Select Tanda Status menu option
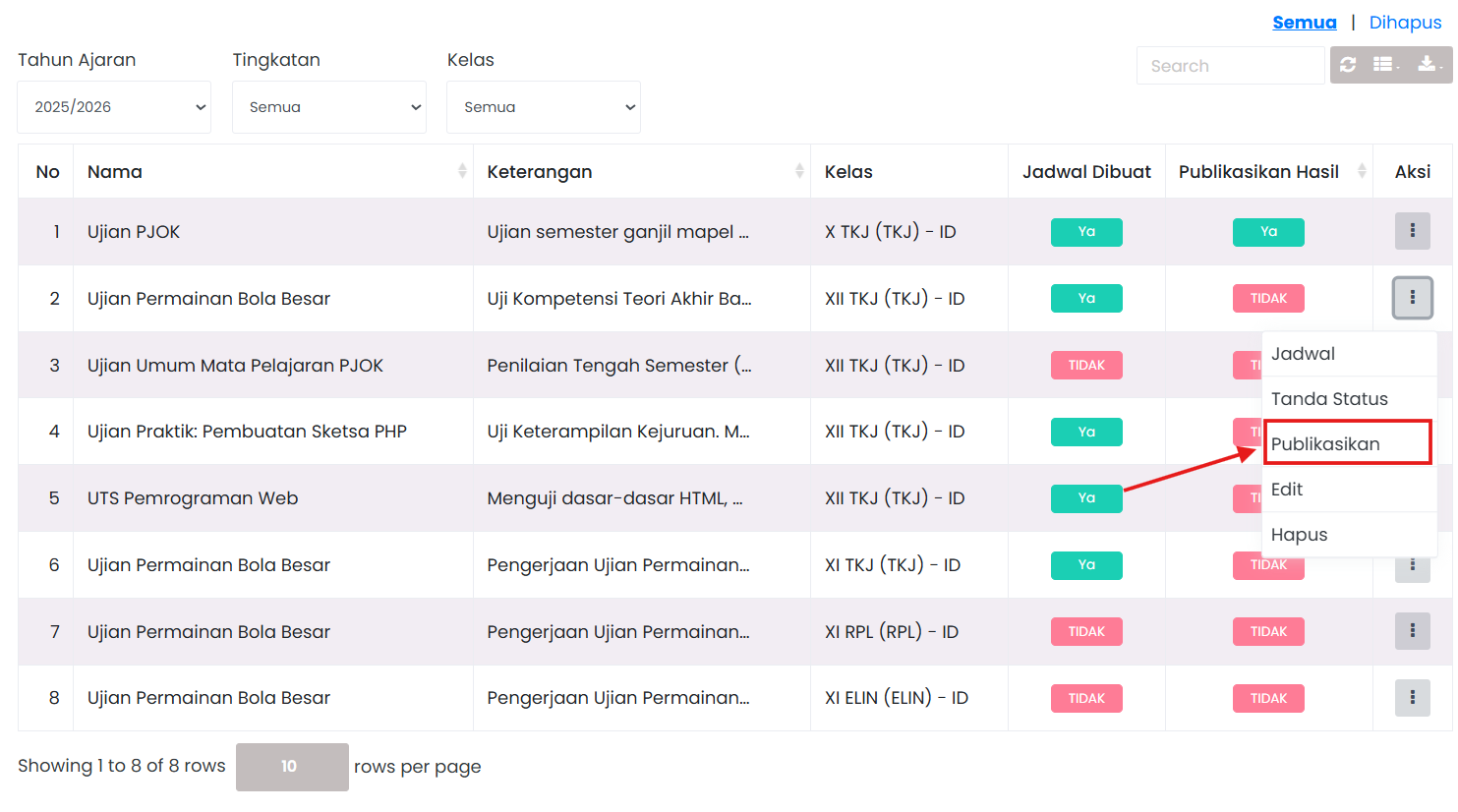 (1329, 399)
